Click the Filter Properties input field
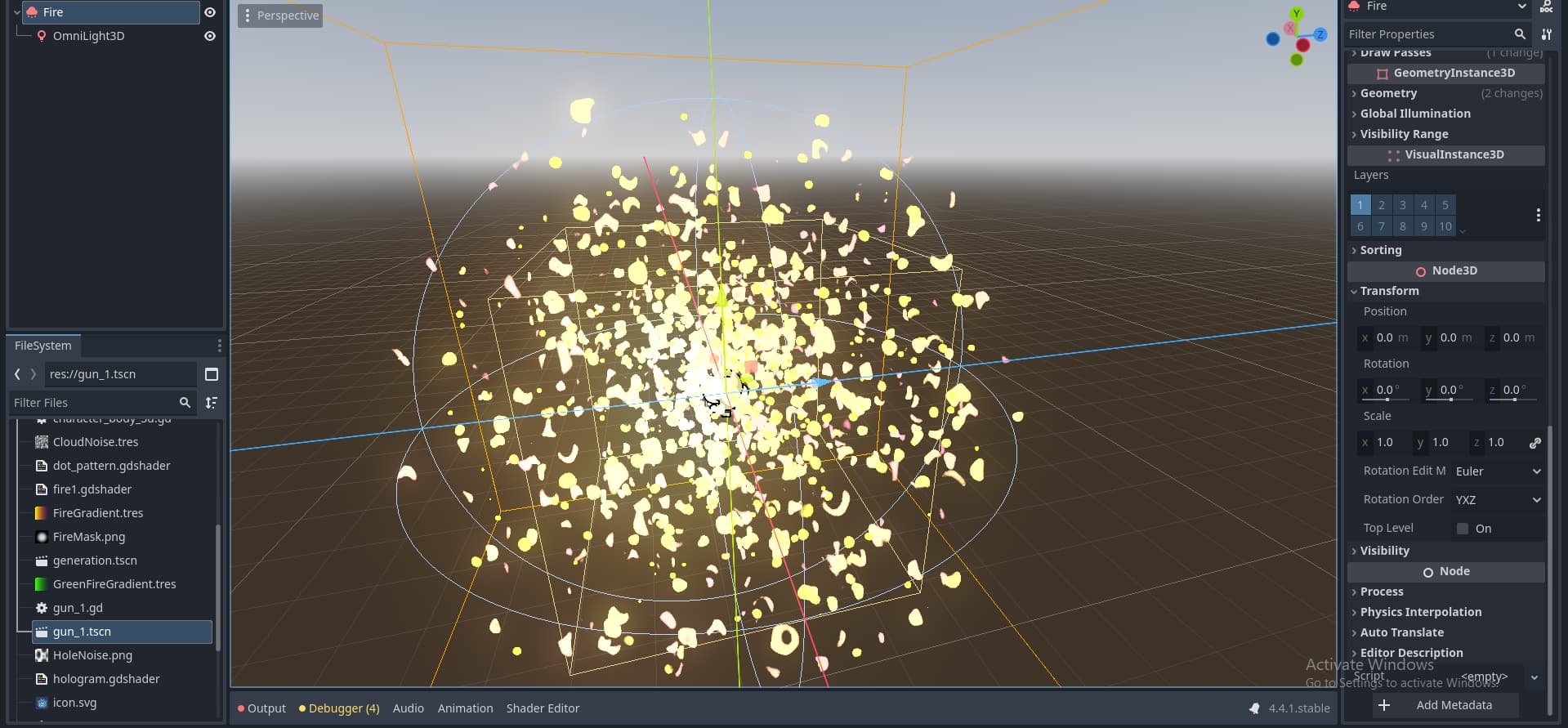 coord(1436,34)
